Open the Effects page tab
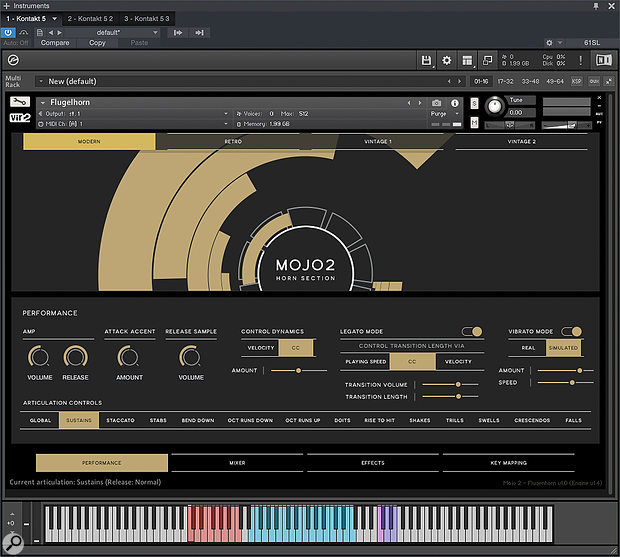 [x=373, y=463]
